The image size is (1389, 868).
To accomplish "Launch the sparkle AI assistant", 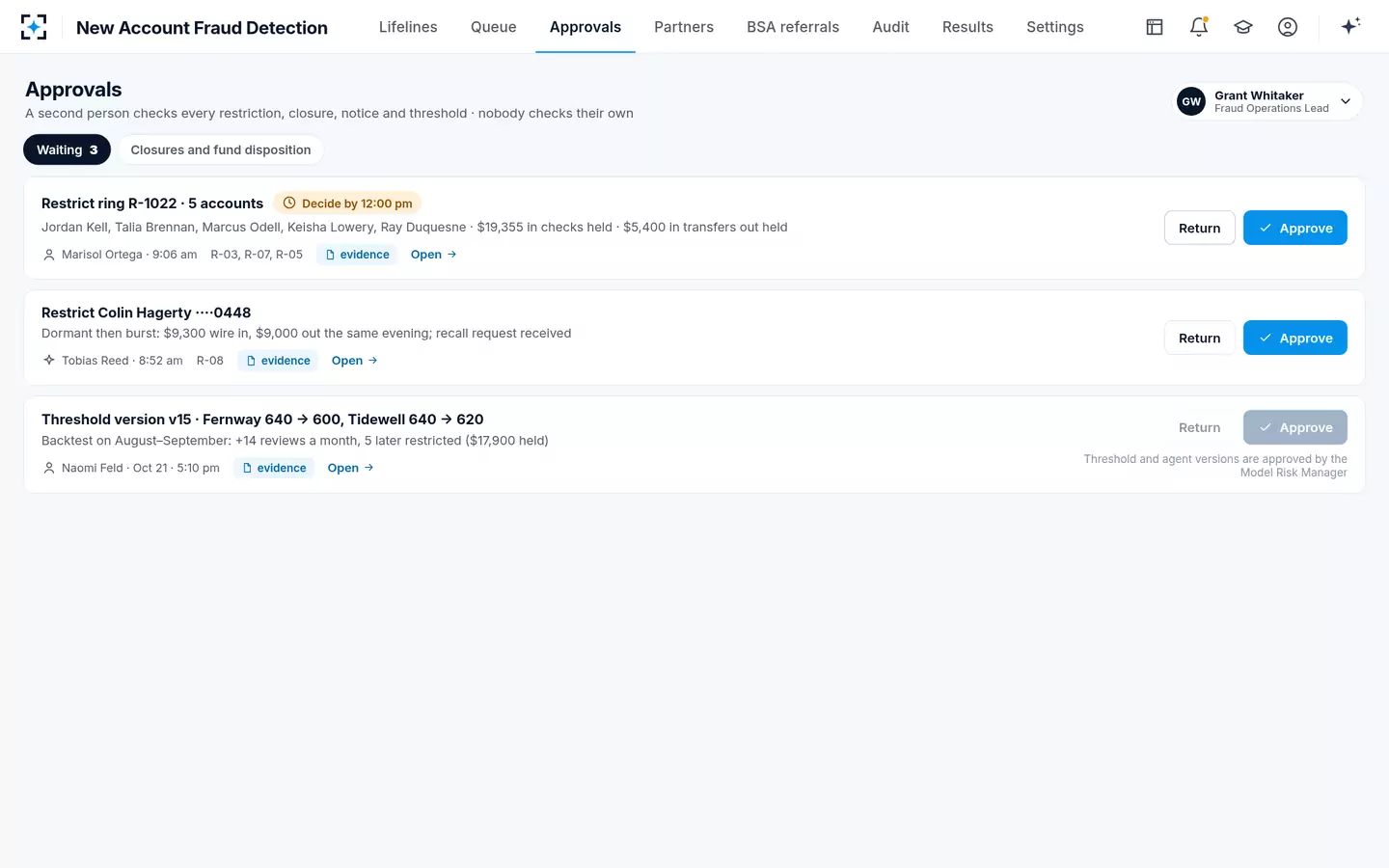I will pyautogui.click(x=1350, y=26).
